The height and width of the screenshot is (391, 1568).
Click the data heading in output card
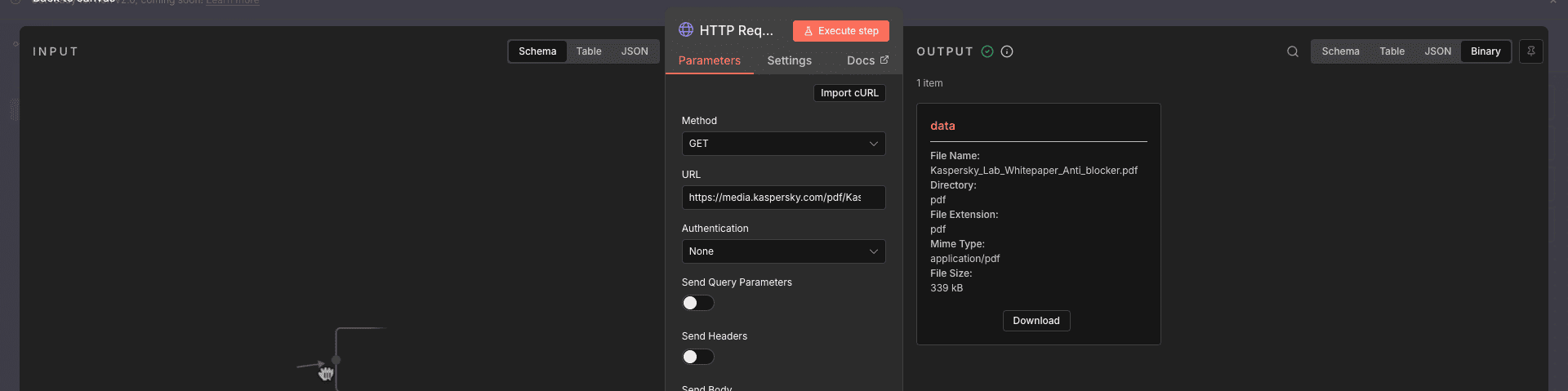tap(942, 126)
